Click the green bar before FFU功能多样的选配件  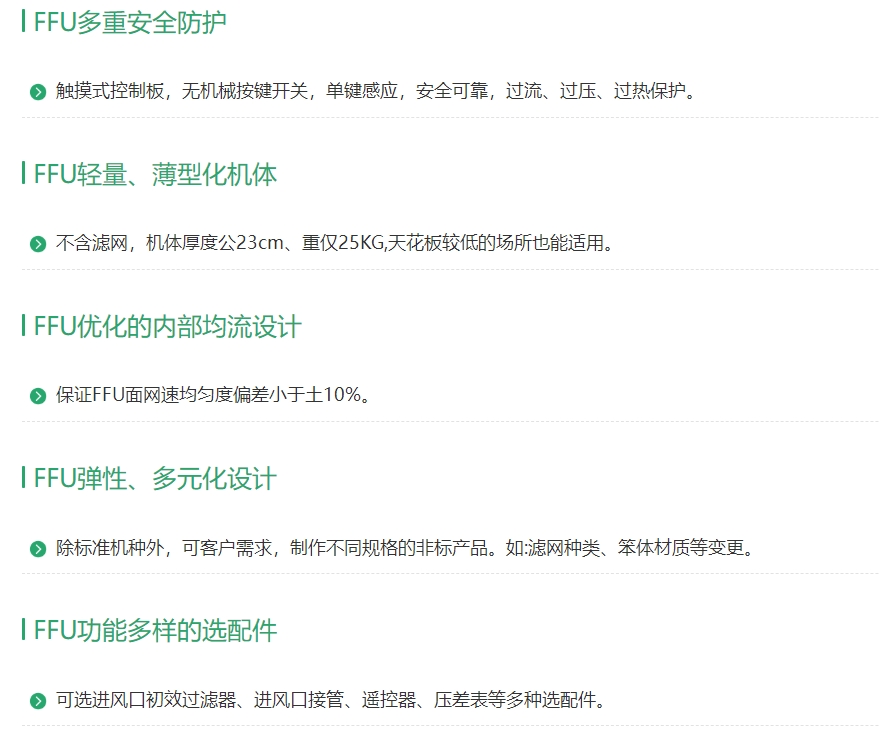pyautogui.click(x=22, y=631)
